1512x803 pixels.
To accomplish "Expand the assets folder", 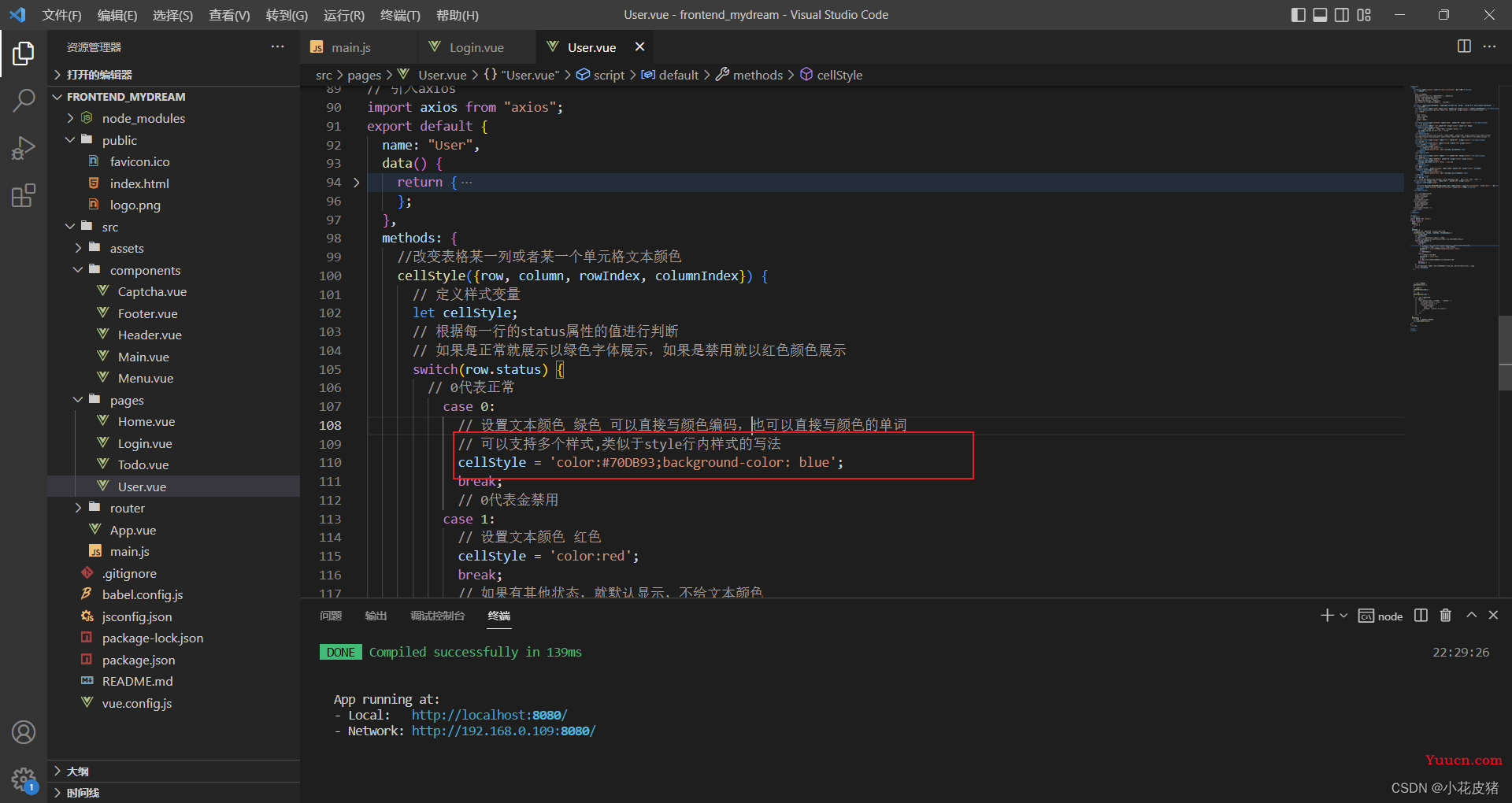I will [x=173, y=248].
